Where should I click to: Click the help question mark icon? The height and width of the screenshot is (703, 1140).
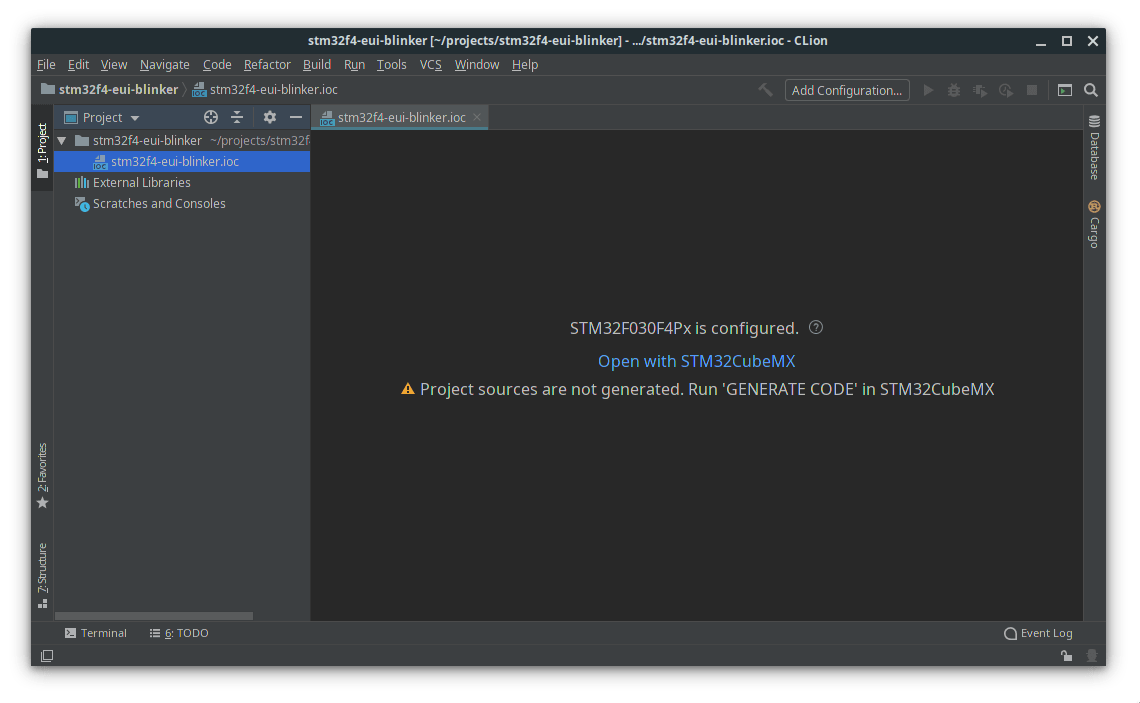coord(816,327)
